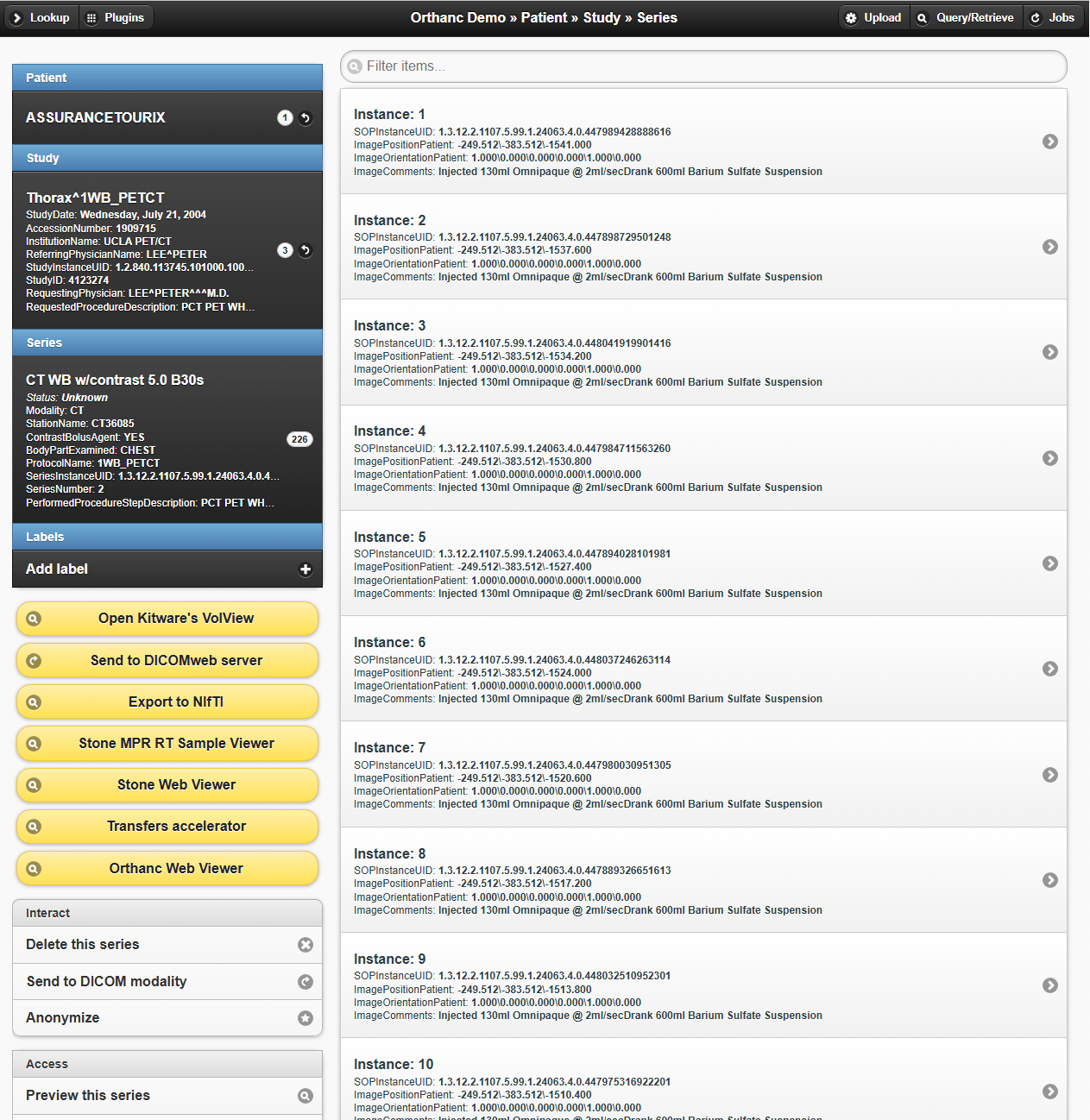Open Instance: 5

(703, 563)
